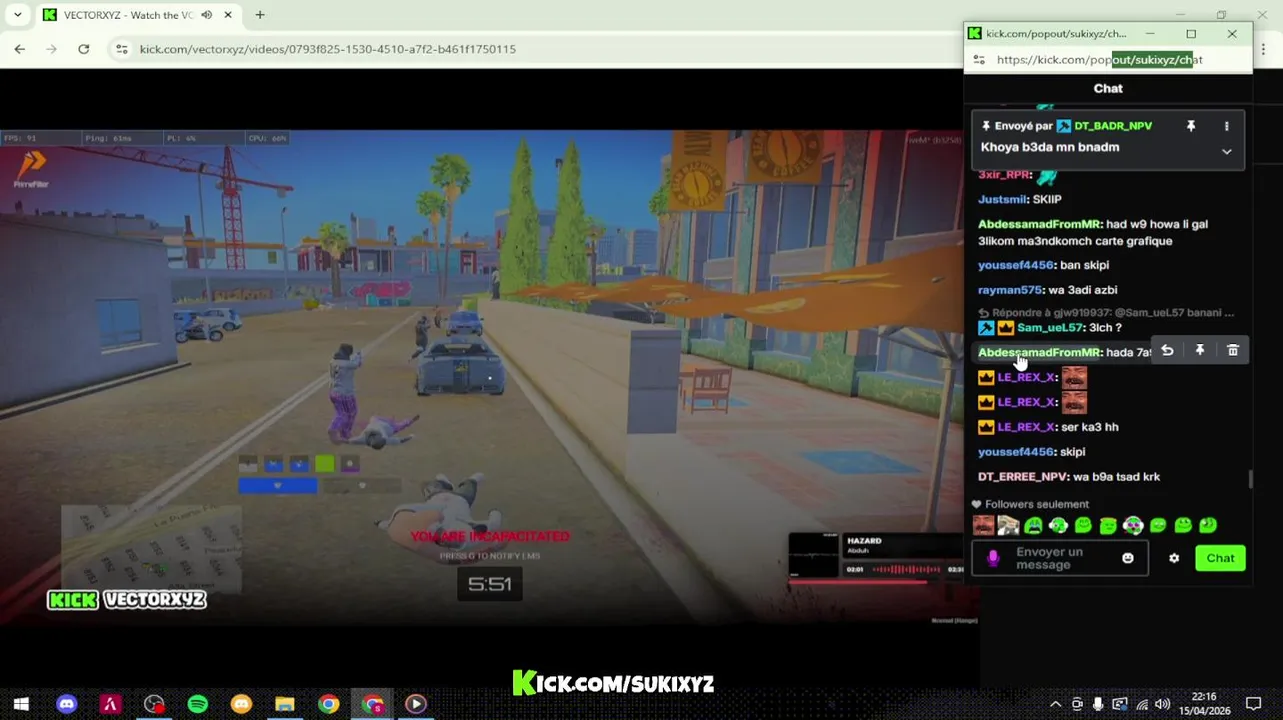This screenshot has height=720, width=1283.
Task: Click the chat scrollbar thumb
Action: [x=1250, y=480]
